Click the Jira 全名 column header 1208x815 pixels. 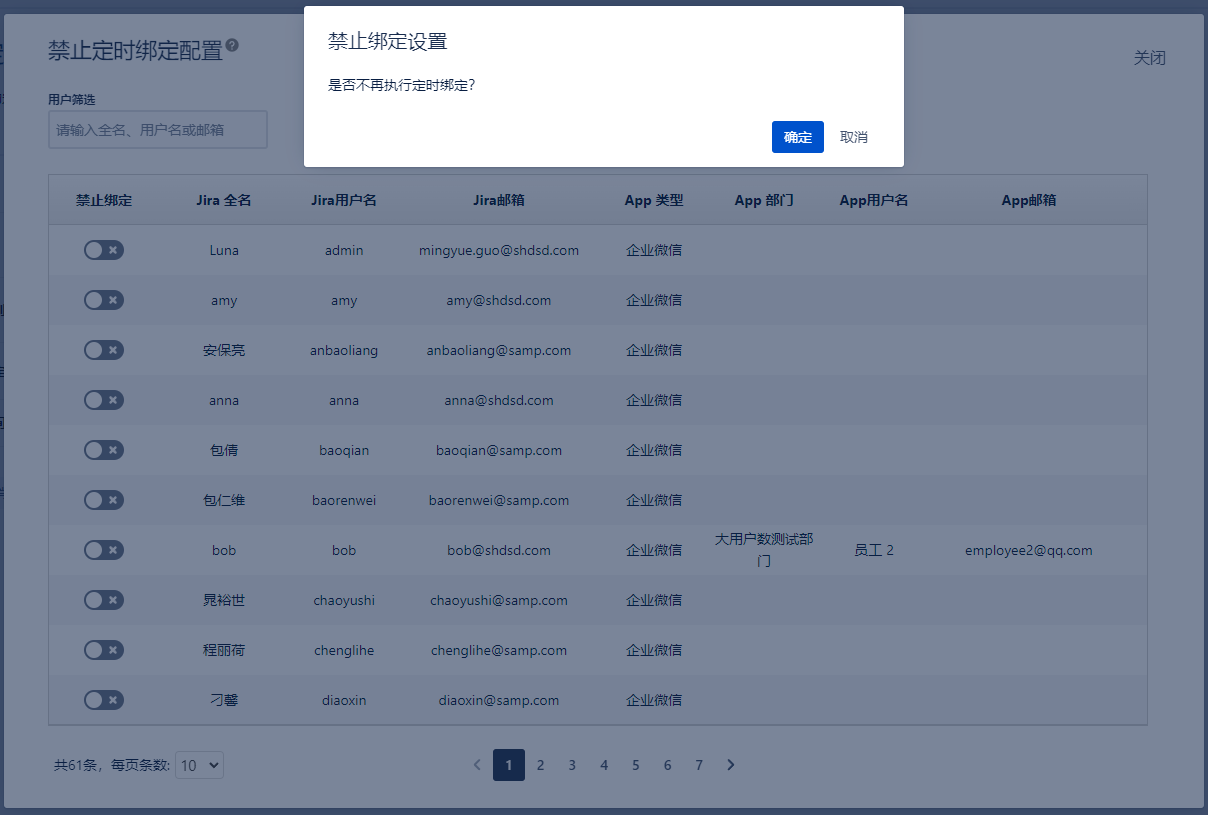pos(224,200)
